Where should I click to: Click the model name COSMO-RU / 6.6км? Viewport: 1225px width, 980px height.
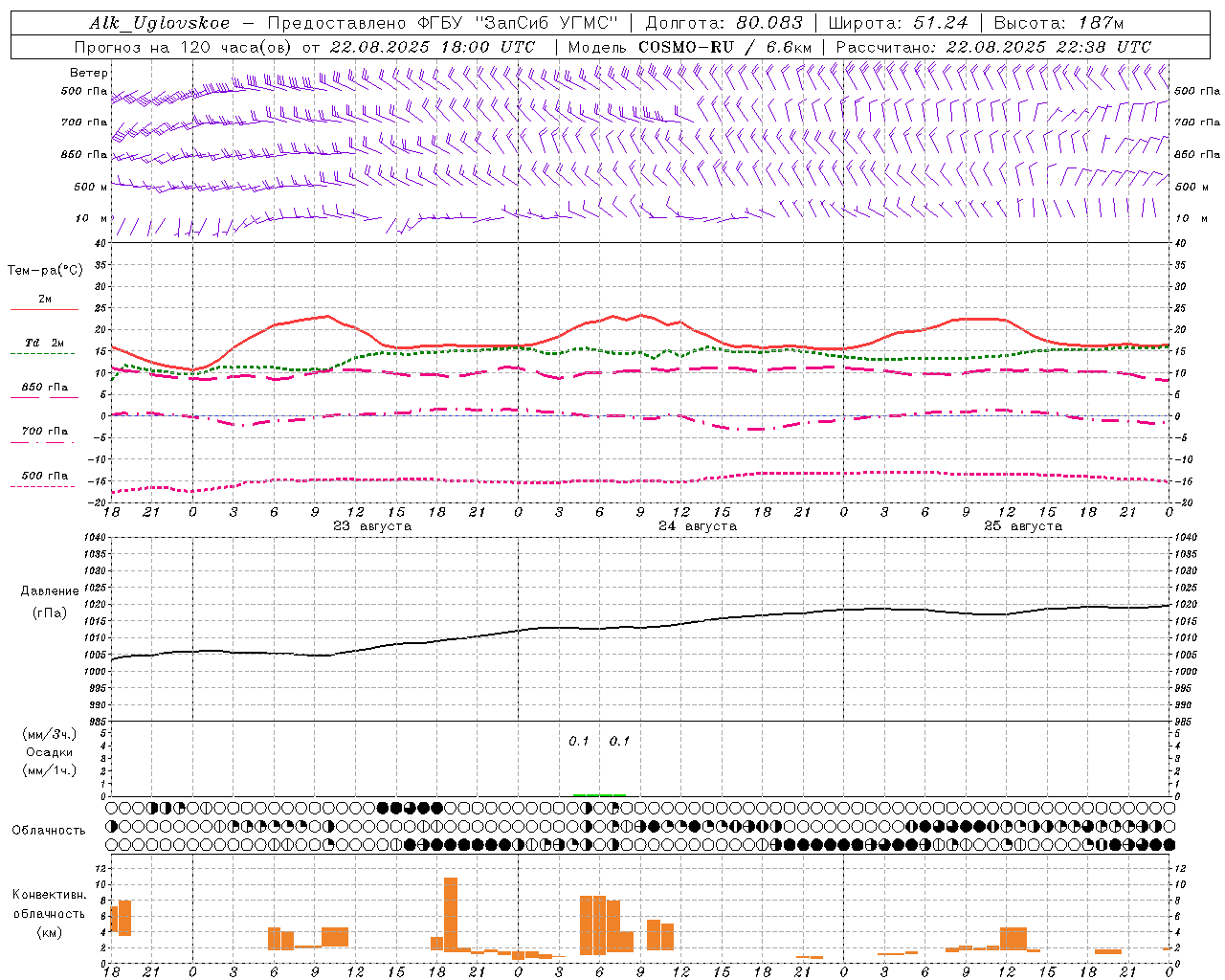coord(725,47)
